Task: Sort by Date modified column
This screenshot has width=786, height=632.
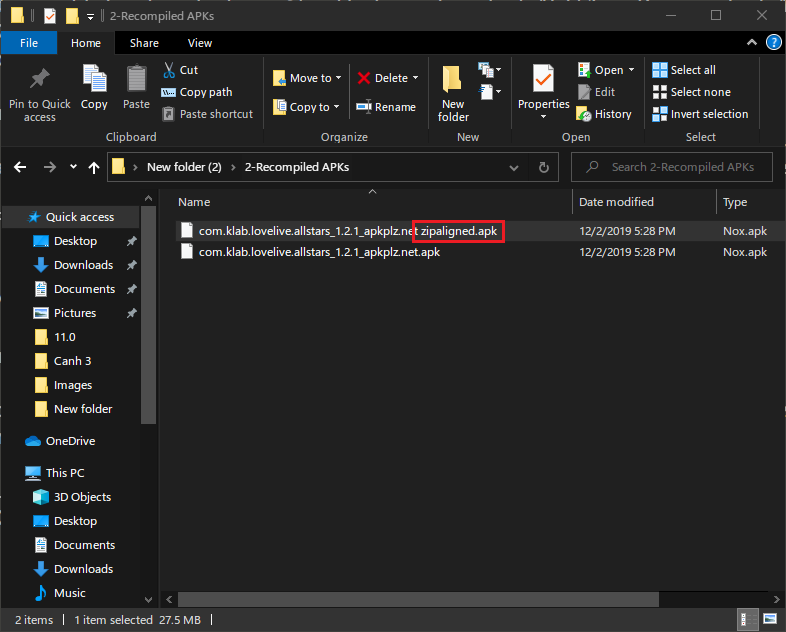Action: click(x=644, y=202)
